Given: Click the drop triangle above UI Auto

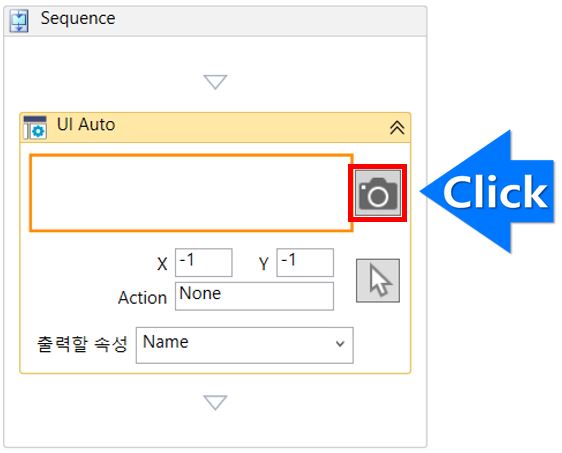Looking at the screenshot, I should tap(215, 82).
